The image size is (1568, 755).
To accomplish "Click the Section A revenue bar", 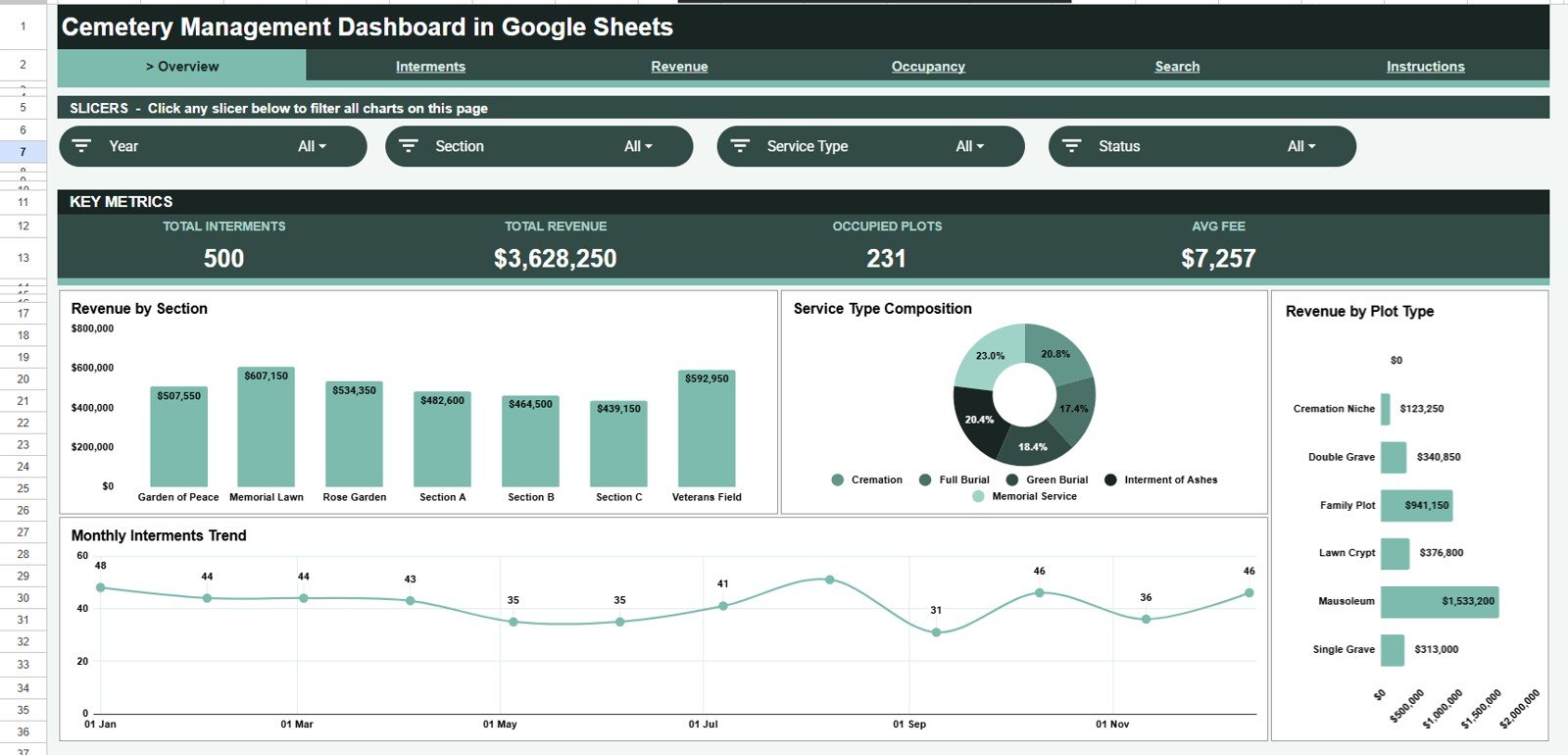I will 442,439.
